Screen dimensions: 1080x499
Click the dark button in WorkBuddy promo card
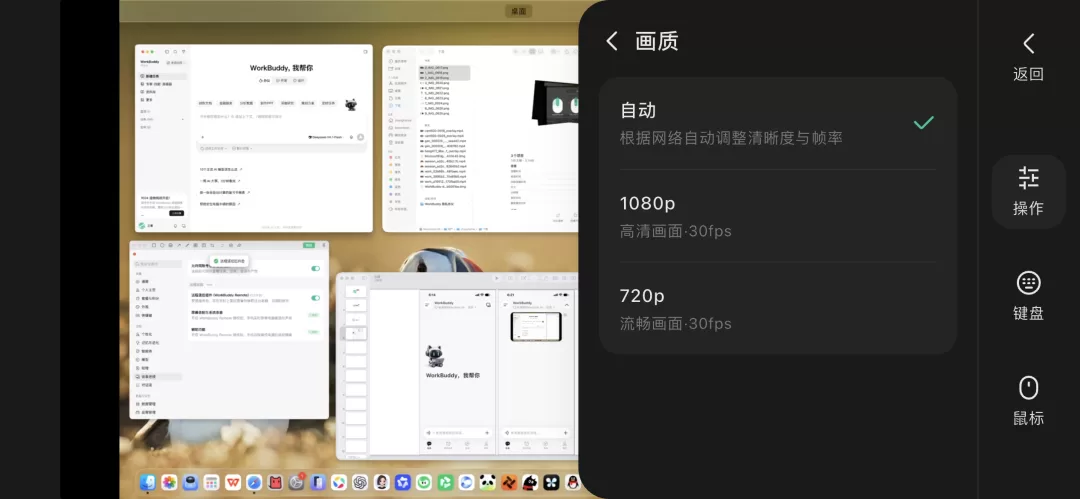(176, 213)
